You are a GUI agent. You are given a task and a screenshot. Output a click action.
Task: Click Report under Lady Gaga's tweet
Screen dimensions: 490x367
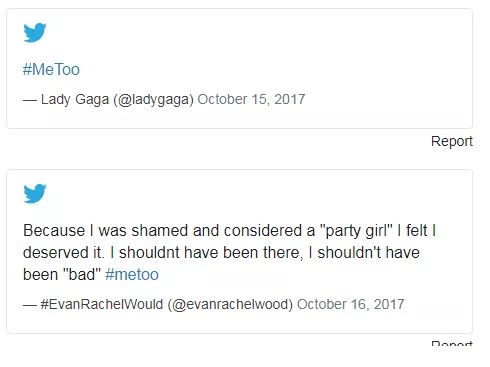pos(452,141)
